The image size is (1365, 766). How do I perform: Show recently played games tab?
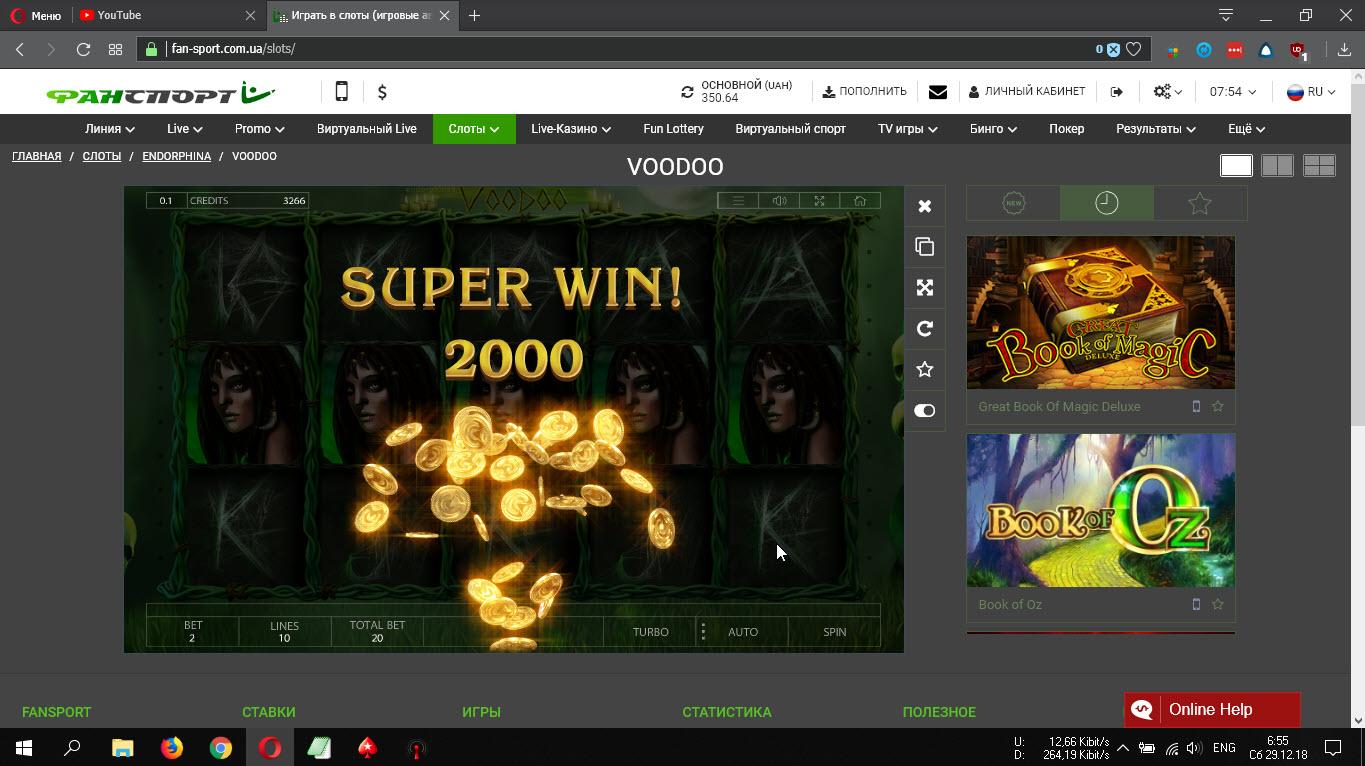(1107, 203)
